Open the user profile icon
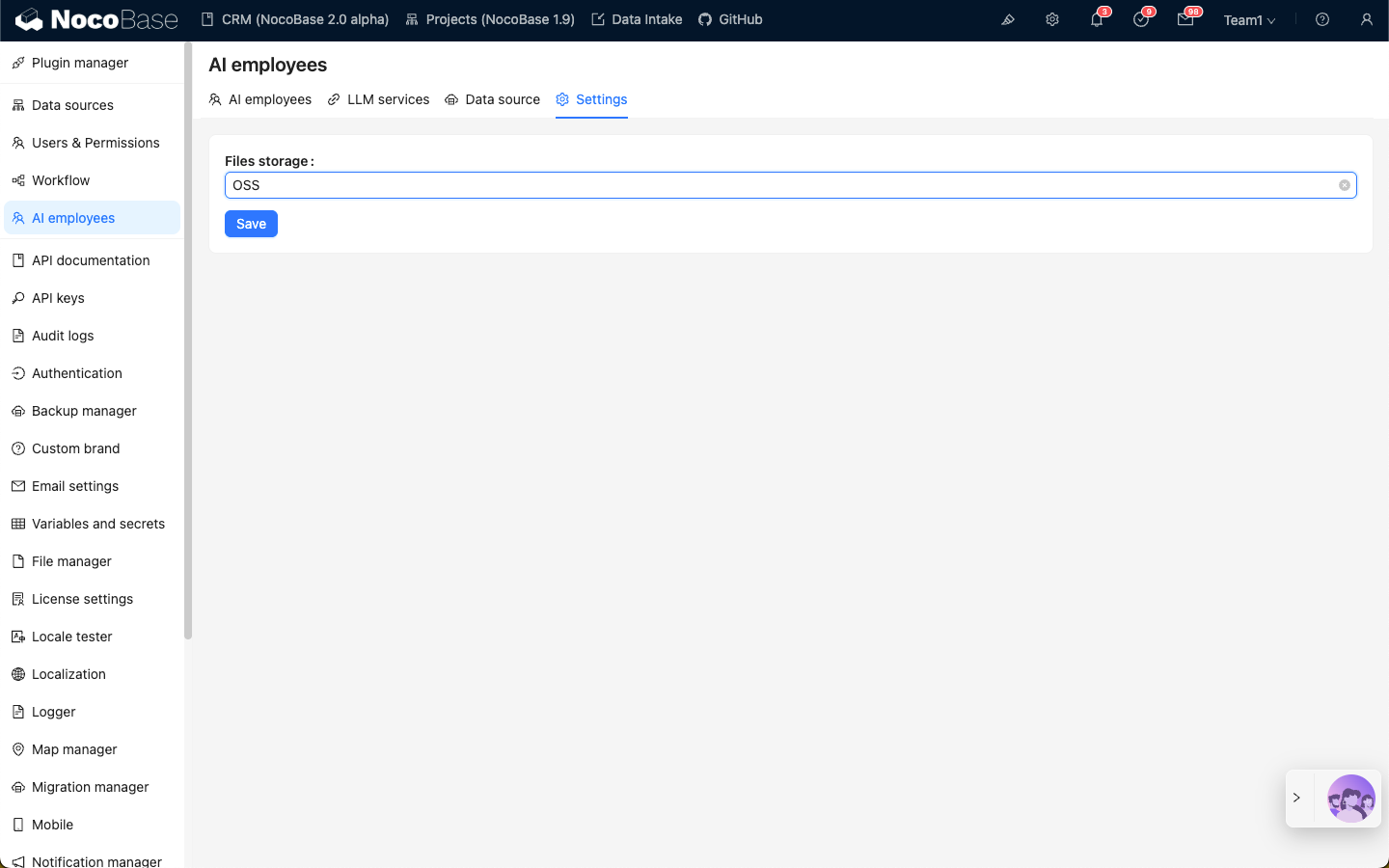 point(1367,19)
